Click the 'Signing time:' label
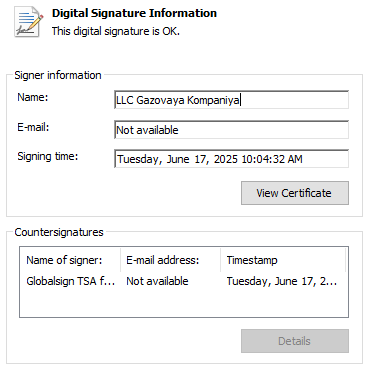The height and width of the screenshot is (368, 365). click(x=48, y=156)
